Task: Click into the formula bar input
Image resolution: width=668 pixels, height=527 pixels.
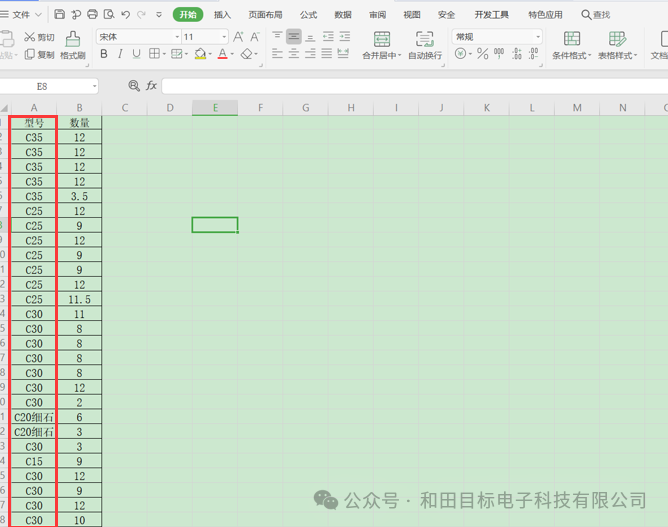Action: pos(415,86)
